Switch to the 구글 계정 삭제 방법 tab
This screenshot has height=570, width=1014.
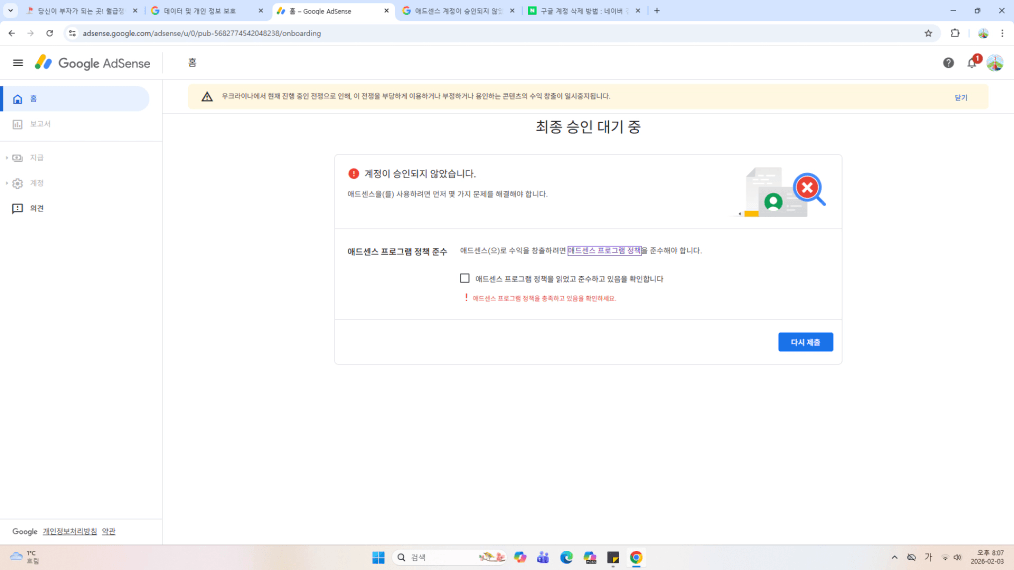point(583,11)
